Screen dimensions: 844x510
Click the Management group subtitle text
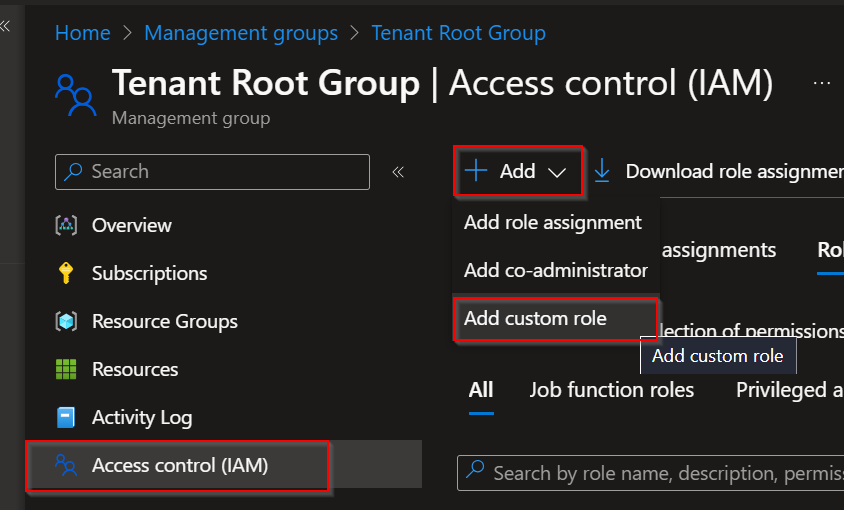click(191, 118)
